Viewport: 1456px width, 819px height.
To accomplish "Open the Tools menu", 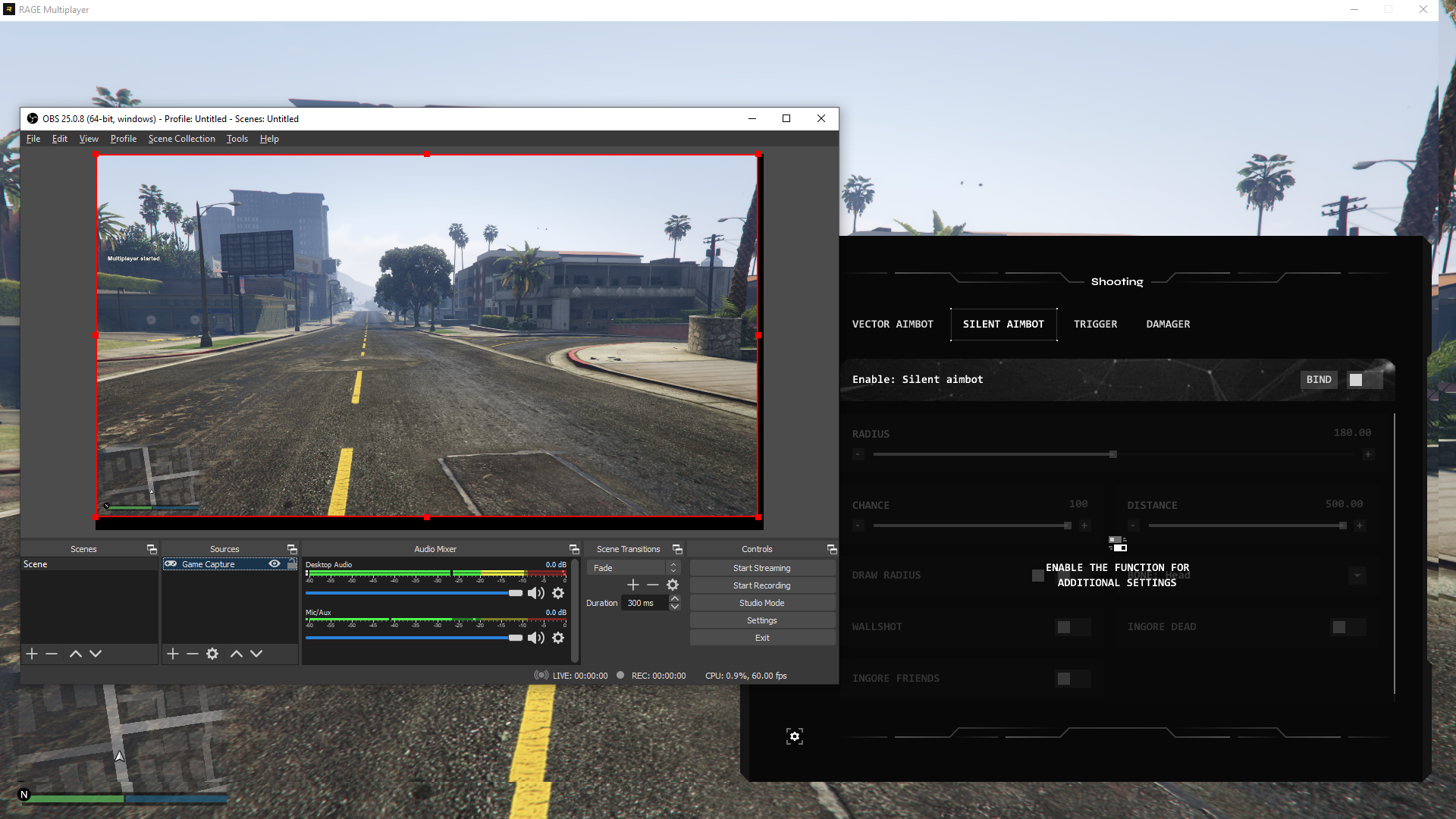I will [237, 139].
